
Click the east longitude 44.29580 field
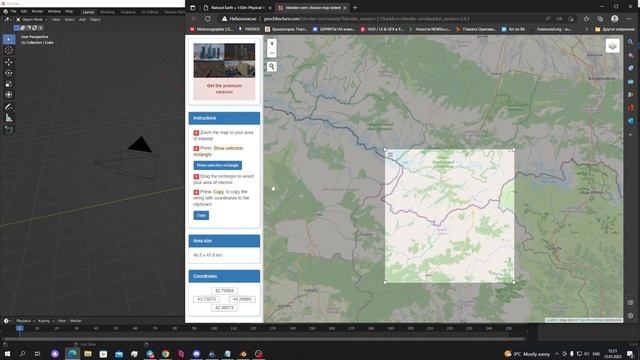(242, 299)
